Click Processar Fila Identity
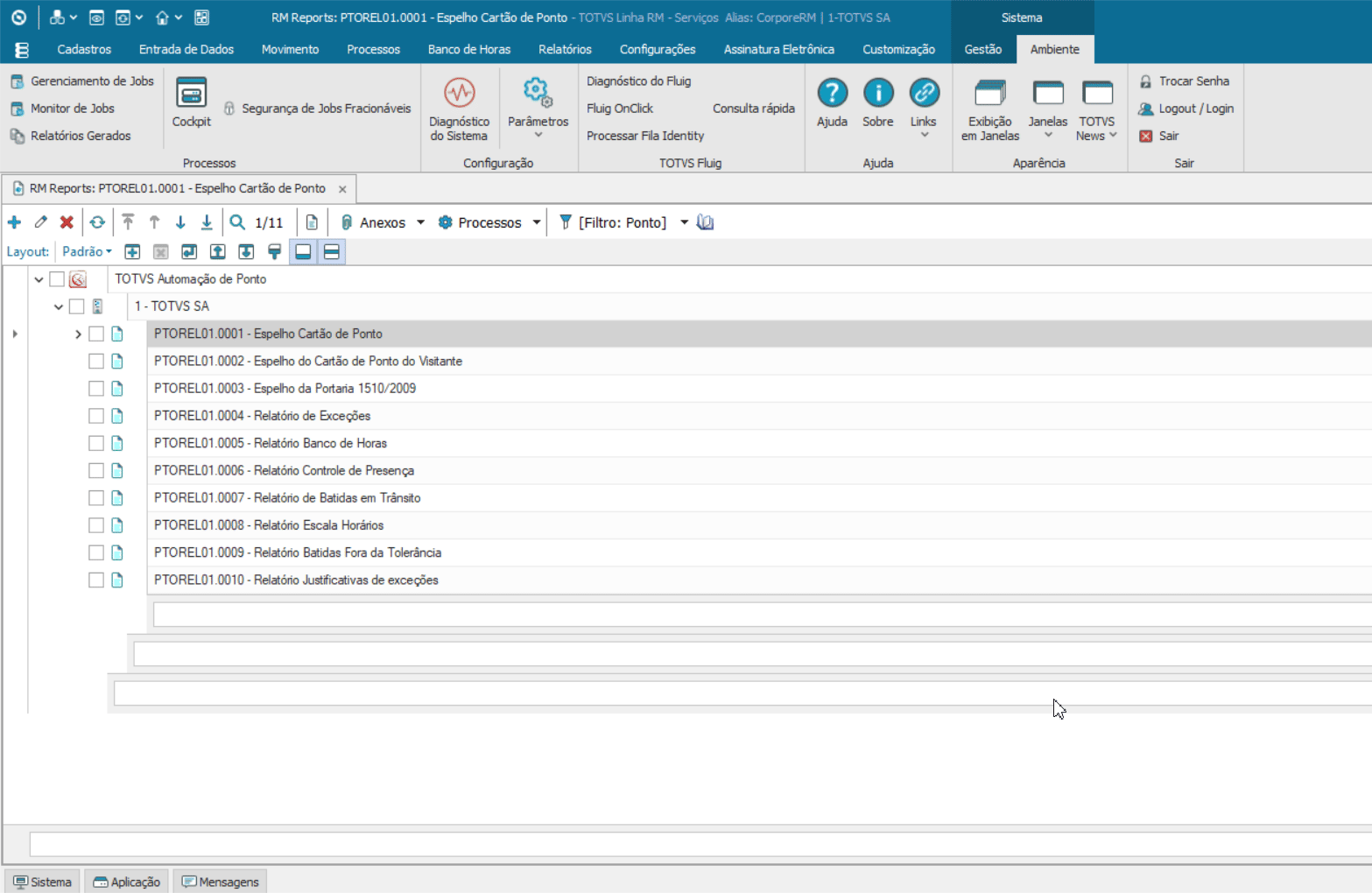The height and width of the screenshot is (893, 1372). coord(645,136)
